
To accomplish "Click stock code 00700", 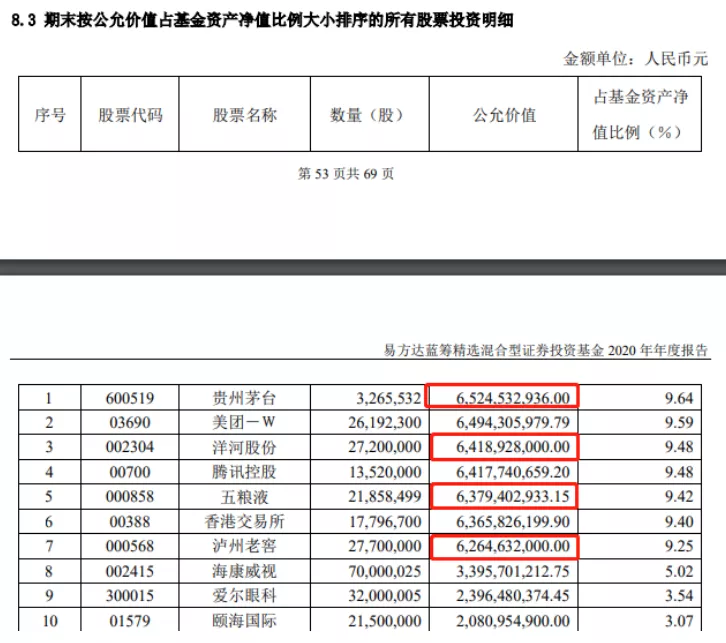I will (130, 472).
